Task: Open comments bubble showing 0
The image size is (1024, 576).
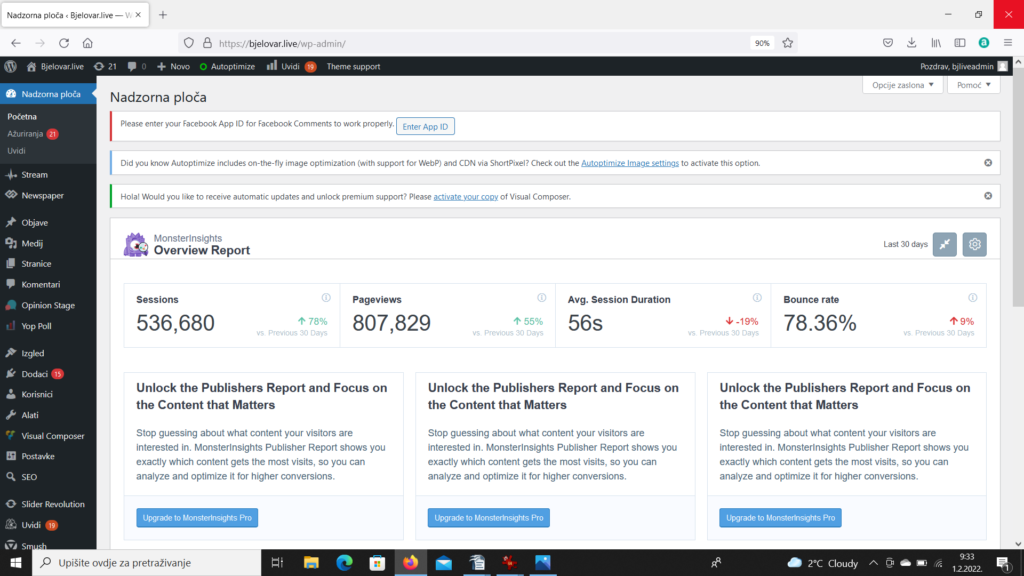Action: click(136, 66)
